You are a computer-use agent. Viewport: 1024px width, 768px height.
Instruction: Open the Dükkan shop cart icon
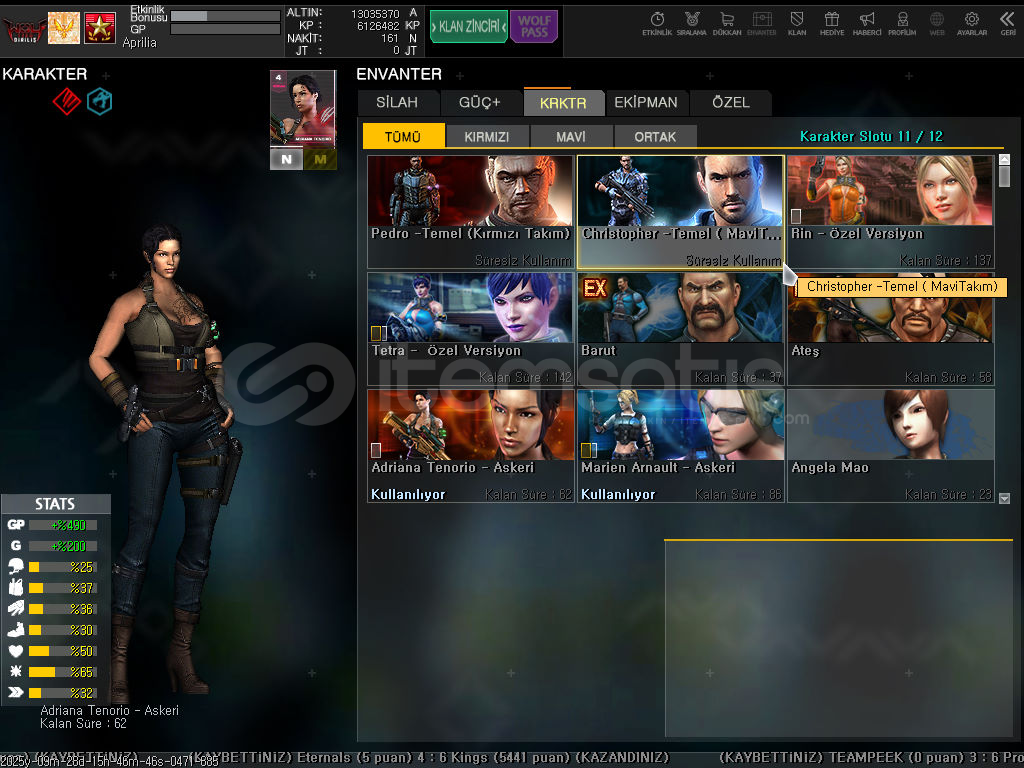(x=727, y=24)
